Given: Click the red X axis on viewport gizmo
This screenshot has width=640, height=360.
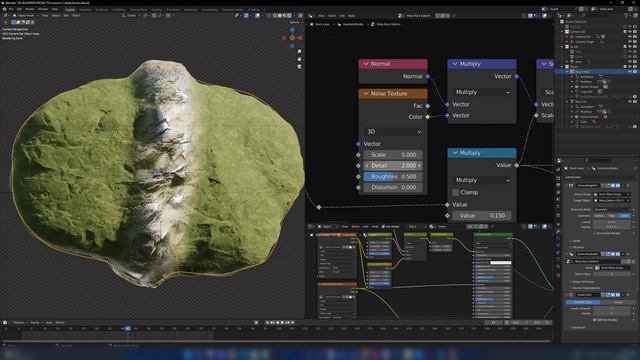Looking at the screenshot, I should click(x=300, y=38).
